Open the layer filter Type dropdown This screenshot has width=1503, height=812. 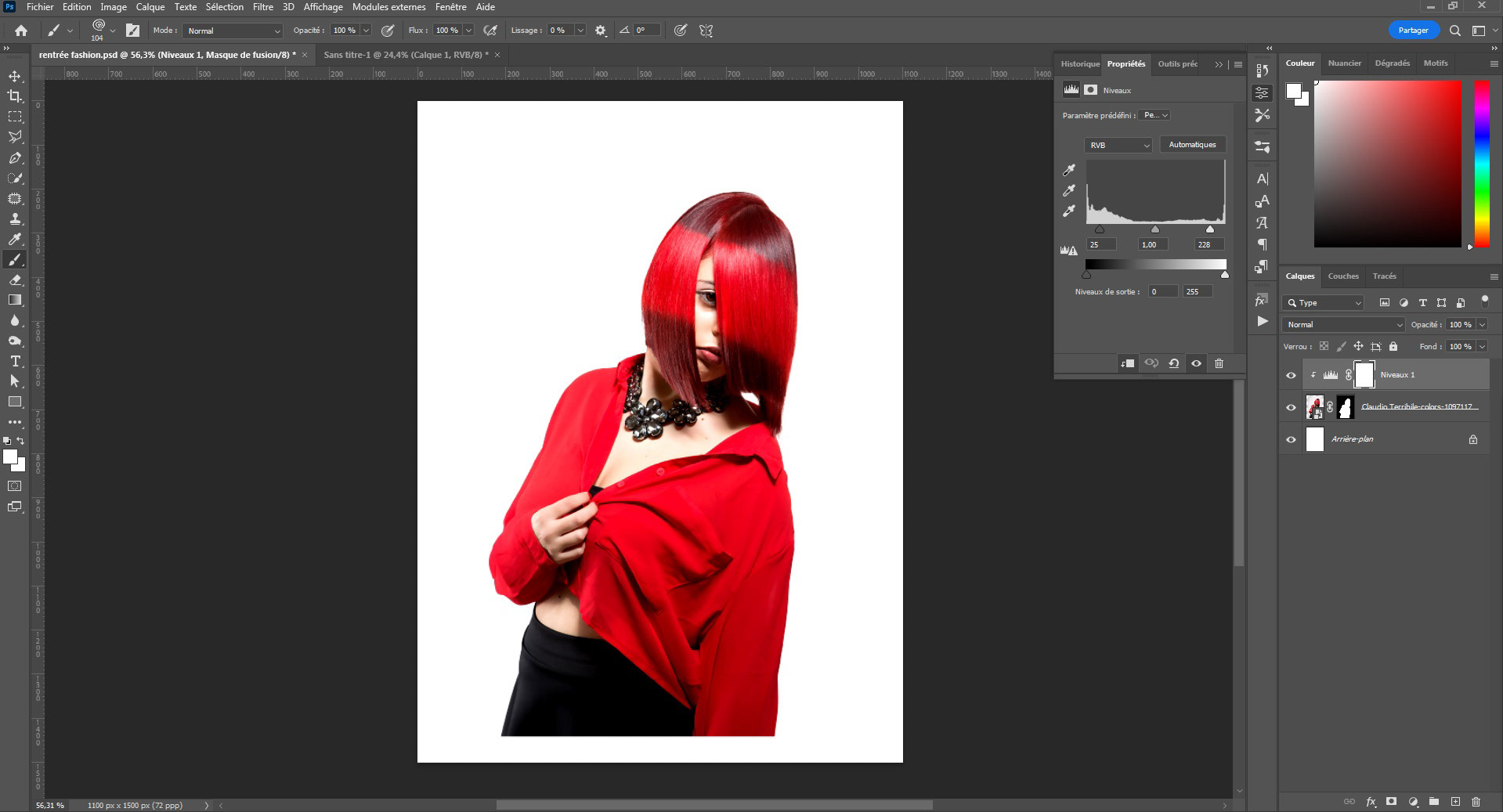coord(1324,302)
